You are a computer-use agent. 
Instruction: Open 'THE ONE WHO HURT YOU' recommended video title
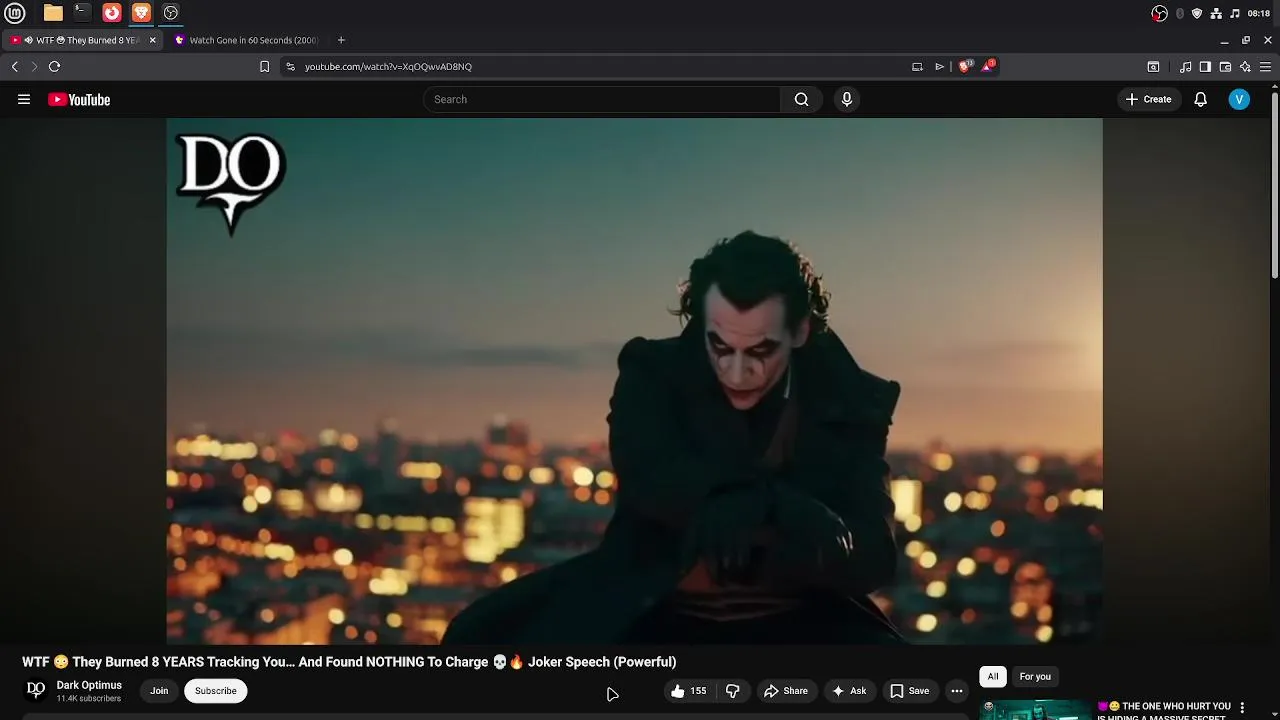point(1164,711)
